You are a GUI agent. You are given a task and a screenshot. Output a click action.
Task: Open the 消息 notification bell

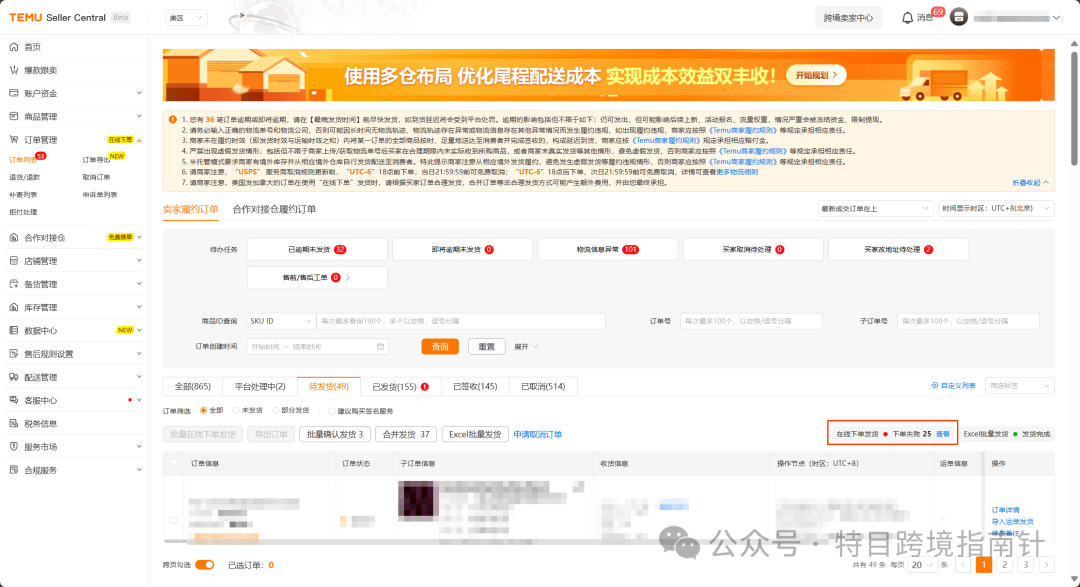pyautogui.click(x=907, y=18)
